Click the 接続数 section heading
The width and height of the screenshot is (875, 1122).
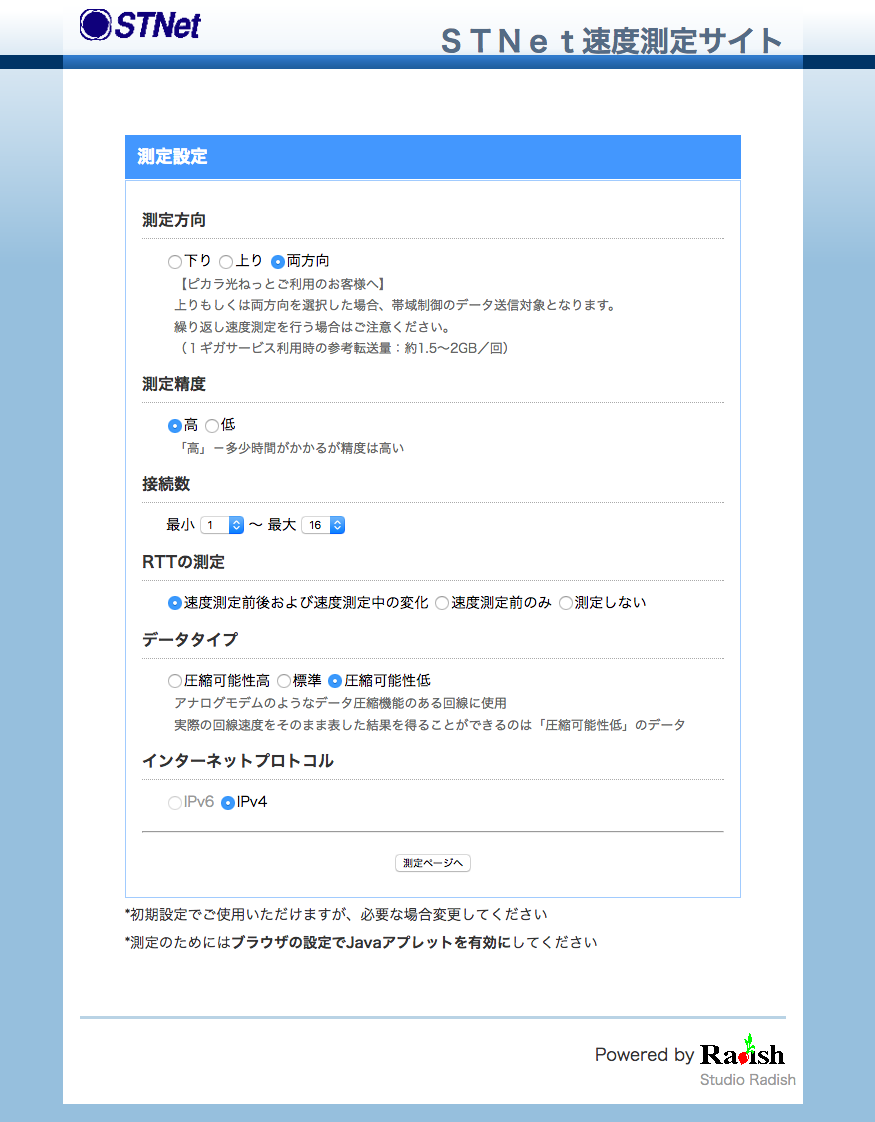pyautogui.click(x=166, y=484)
